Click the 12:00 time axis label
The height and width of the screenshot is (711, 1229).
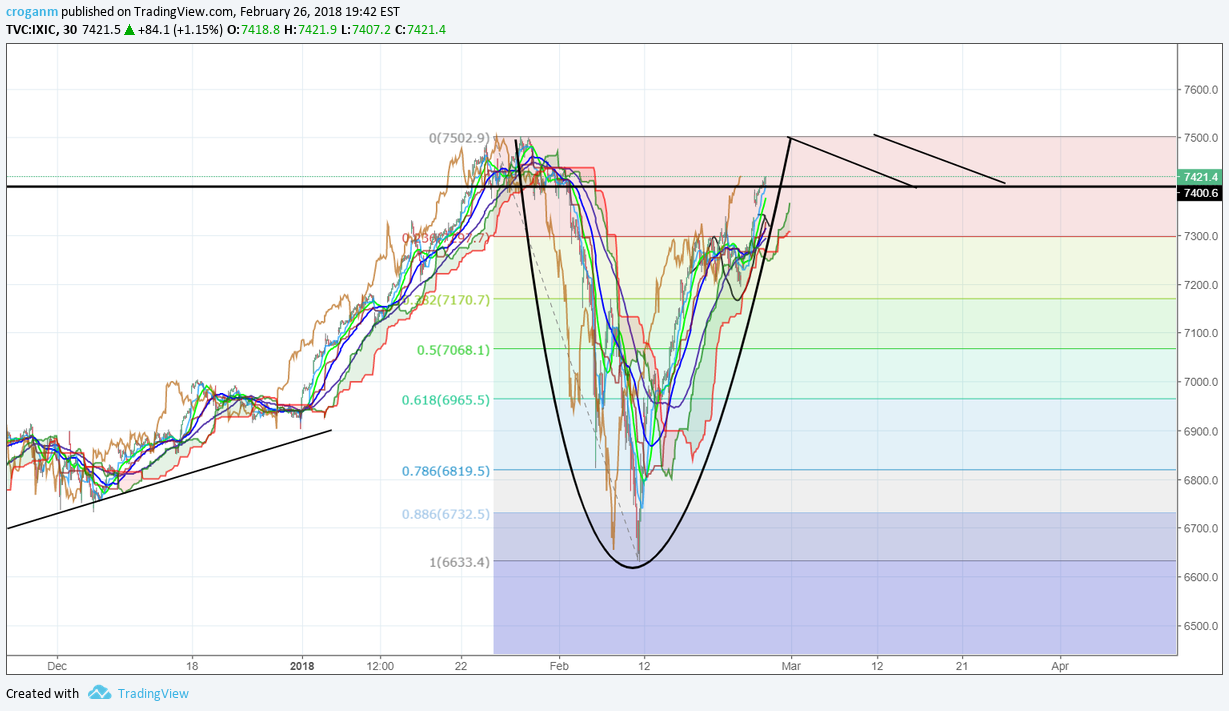coord(380,664)
